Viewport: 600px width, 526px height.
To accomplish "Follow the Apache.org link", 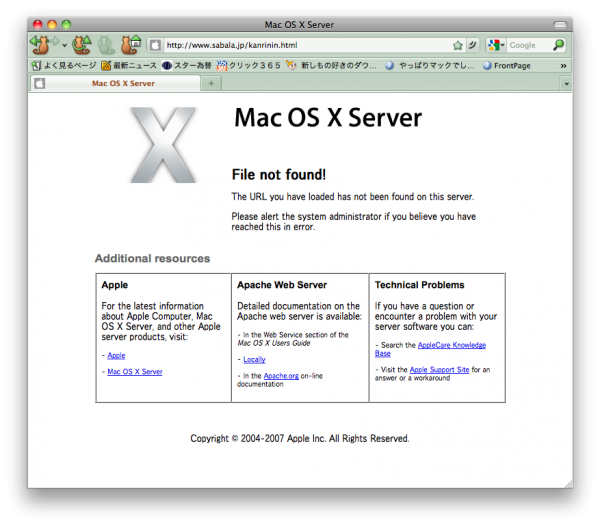I will point(281,376).
